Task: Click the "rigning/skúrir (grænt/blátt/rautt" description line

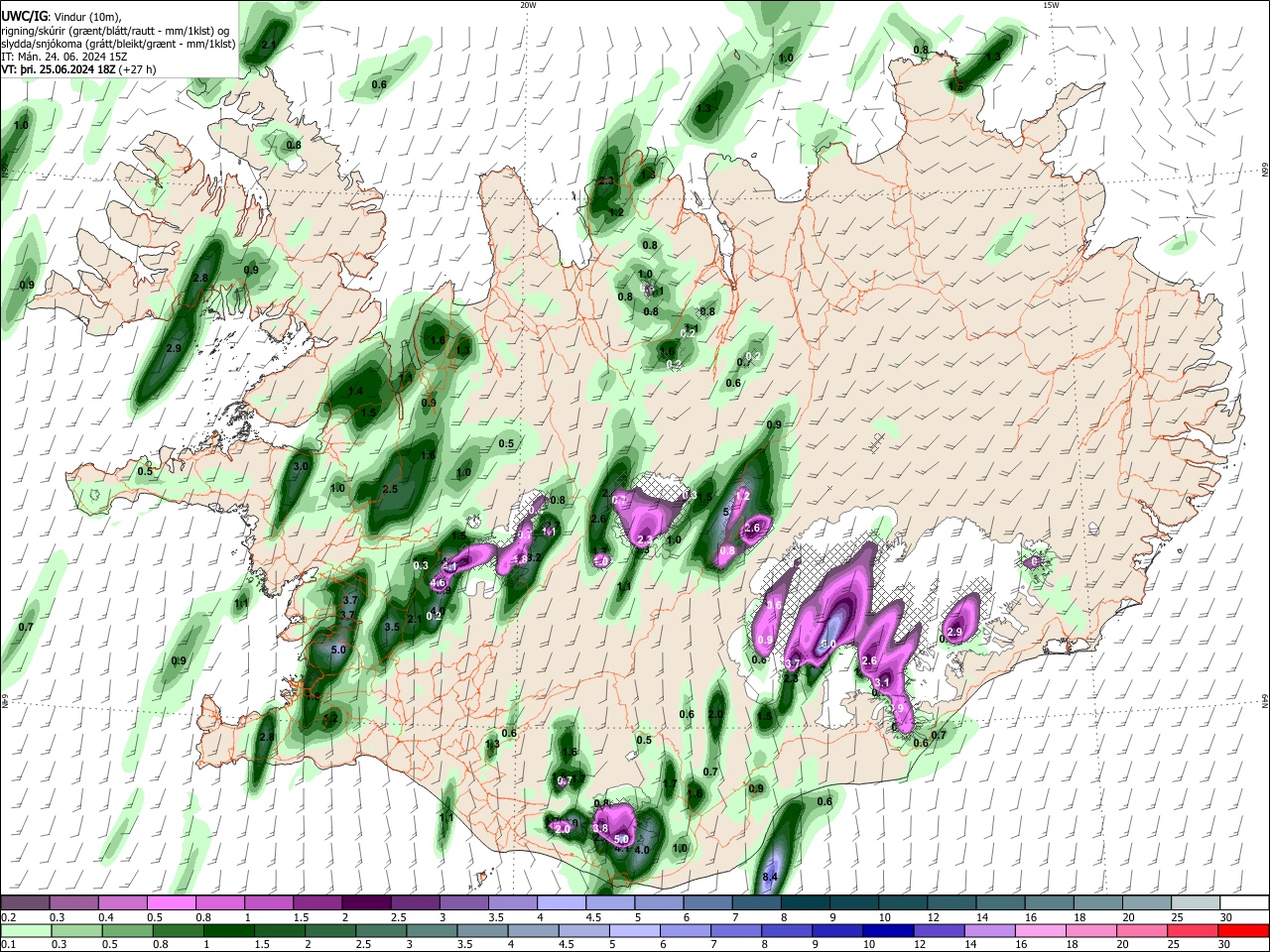Action: click(x=116, y=31)
